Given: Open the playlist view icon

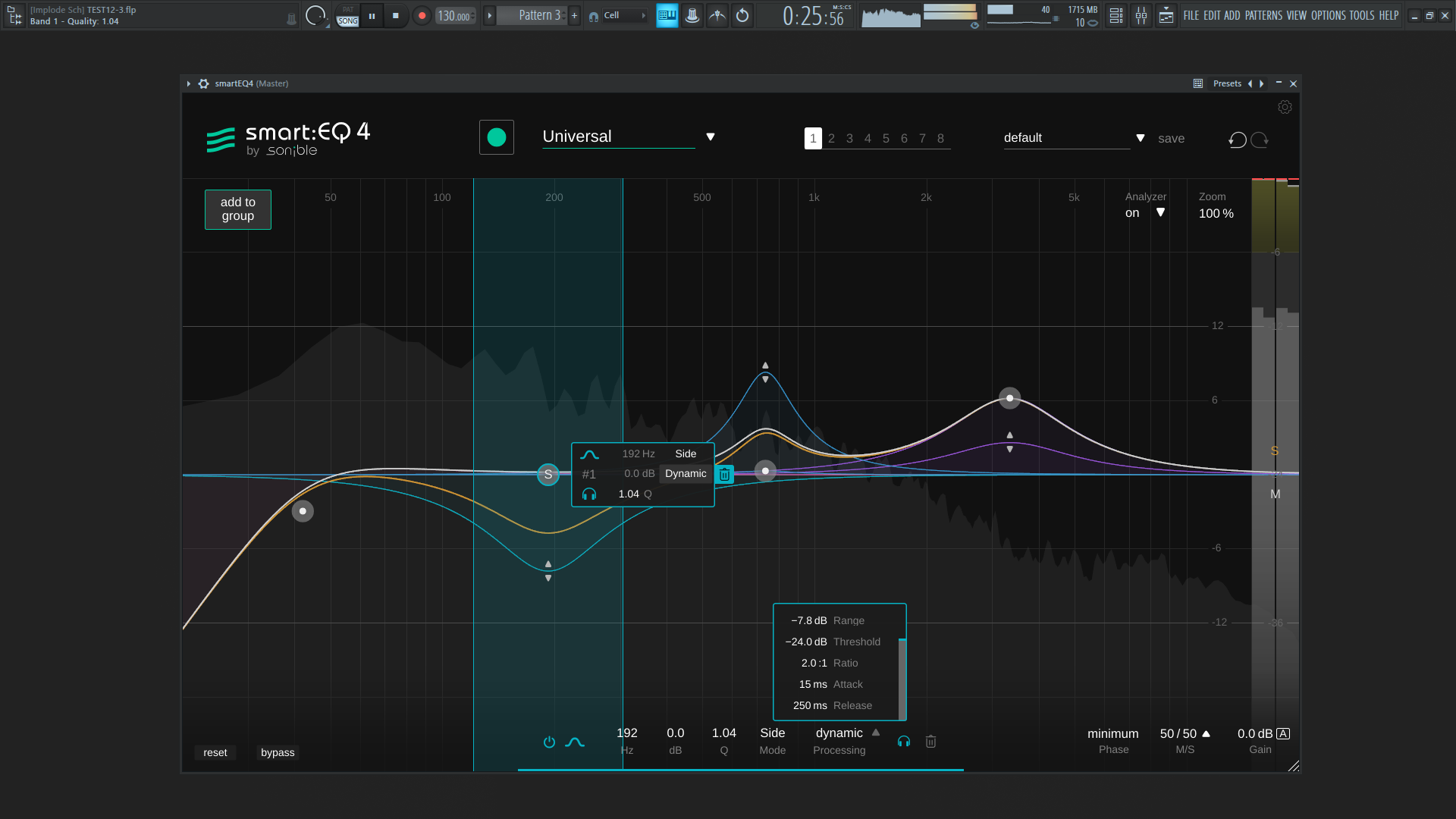Looking at the screenshot, I should [1116, 15].
